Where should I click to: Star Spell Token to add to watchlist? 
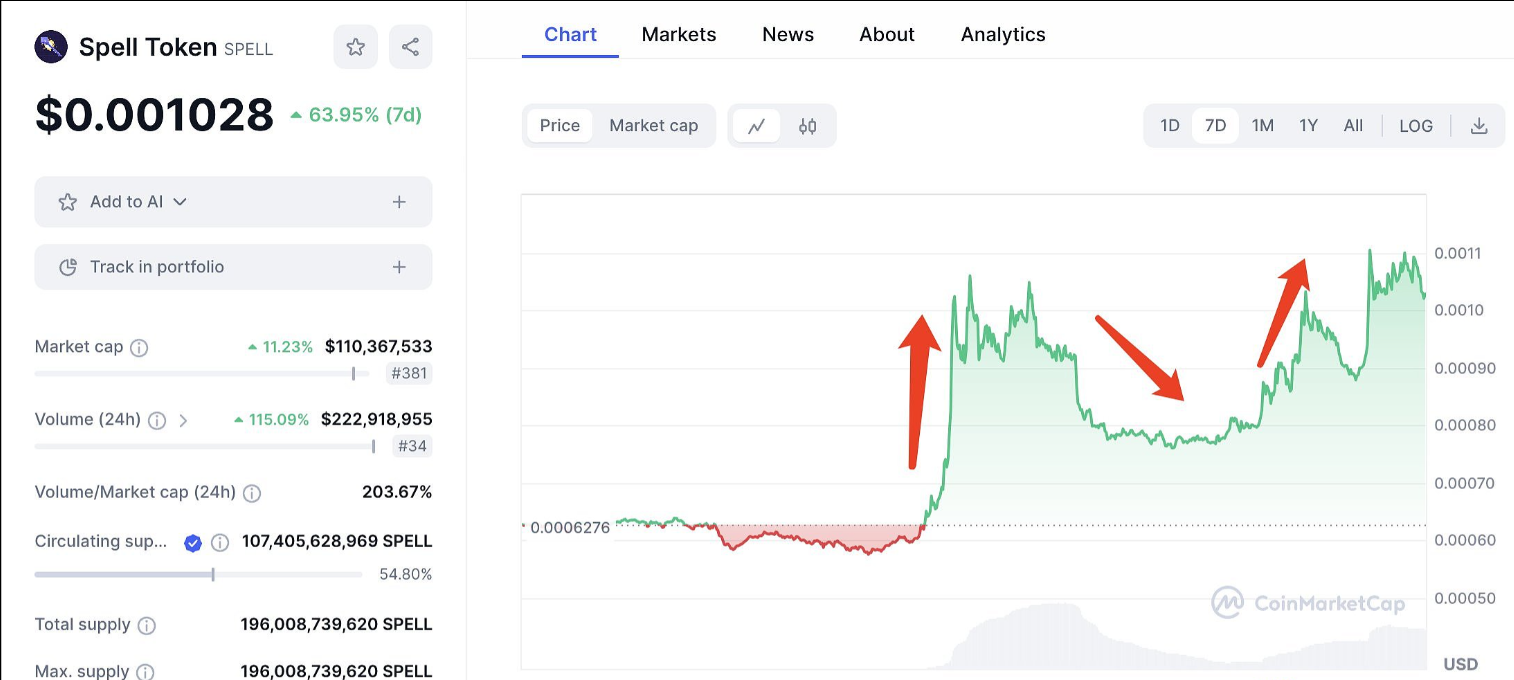[355, 47]
